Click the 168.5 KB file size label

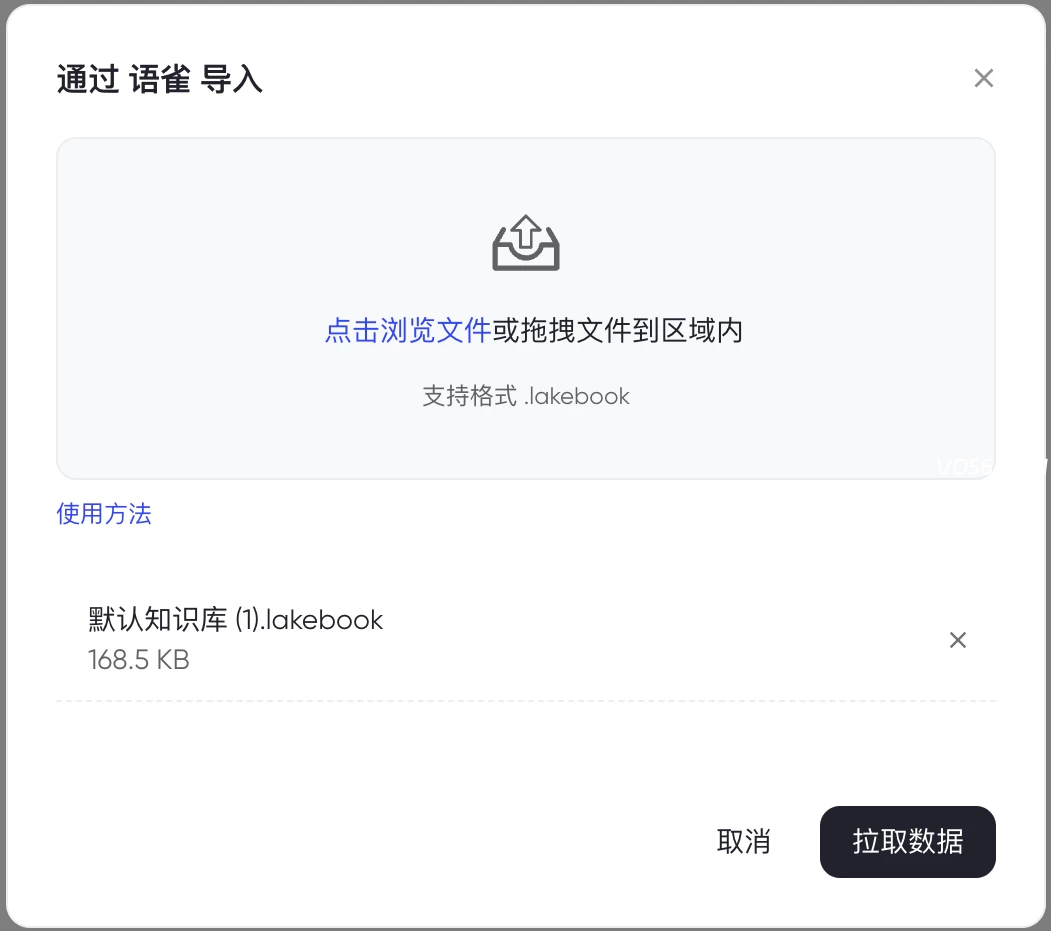(138, 660)
